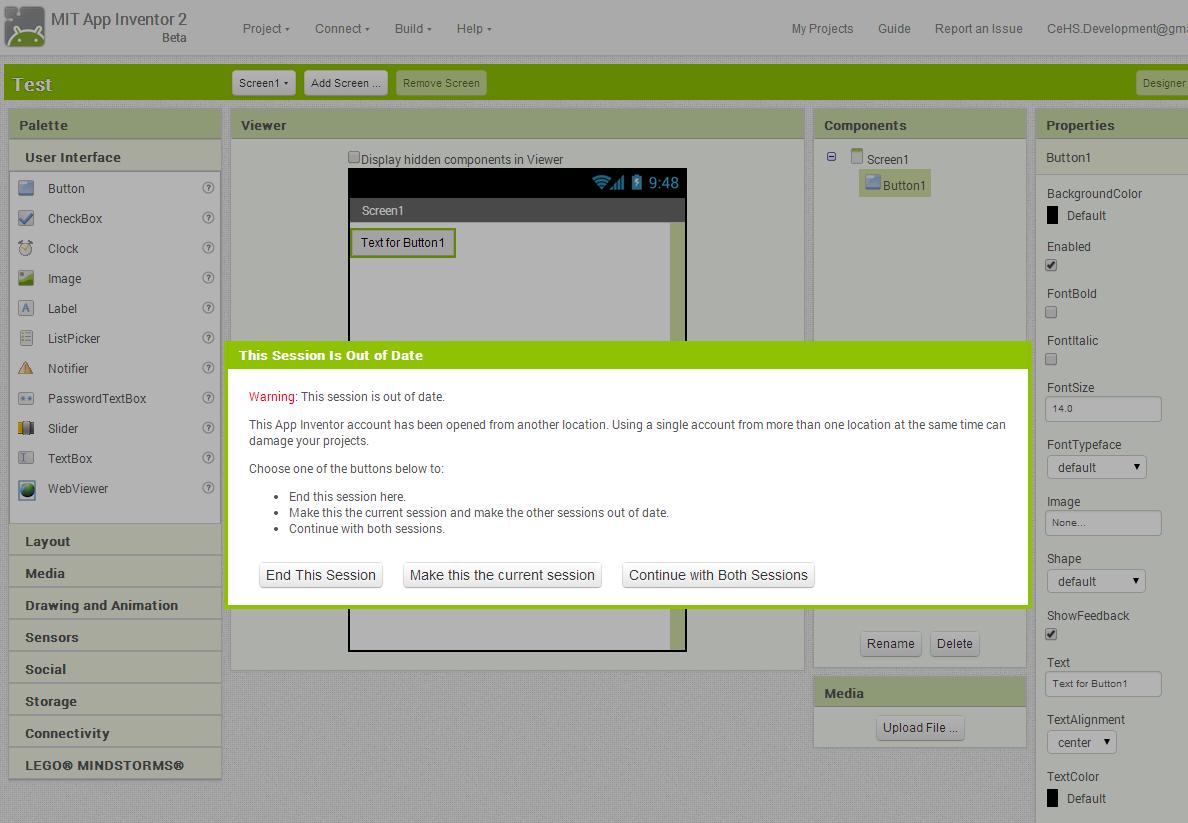Open the Build menu

click(x=413, y=29)
